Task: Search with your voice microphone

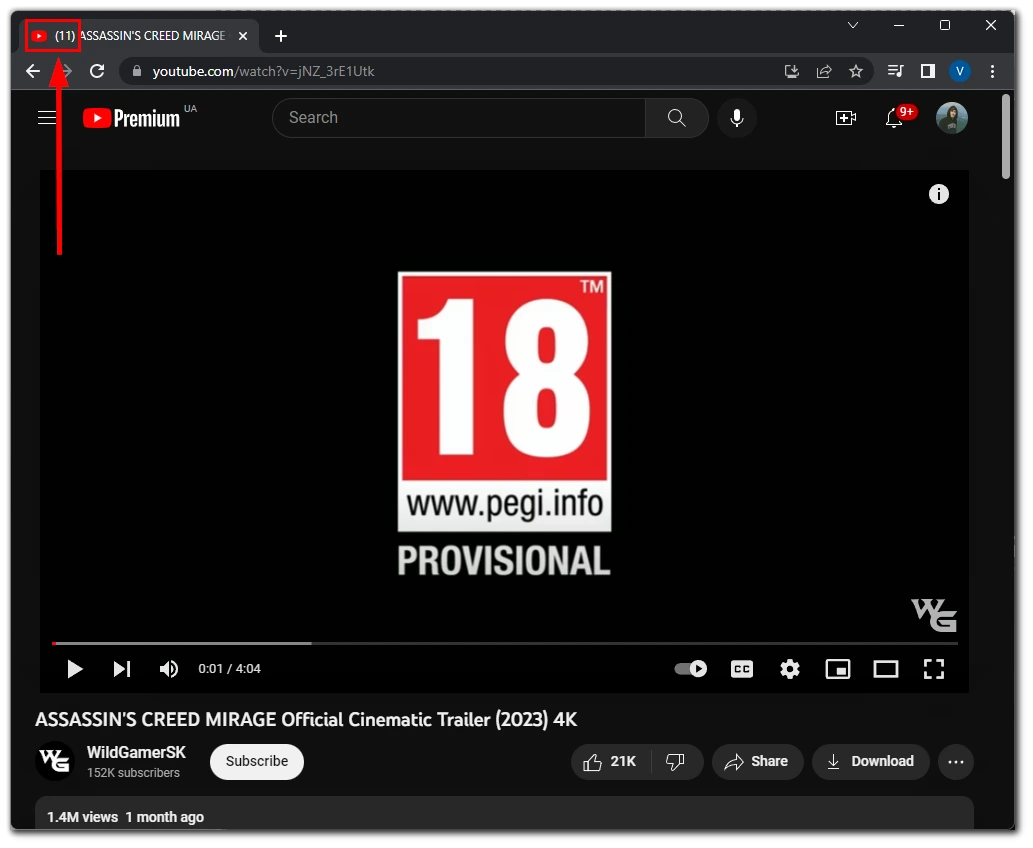Action: pyautogui.click(x=737, y=118)
